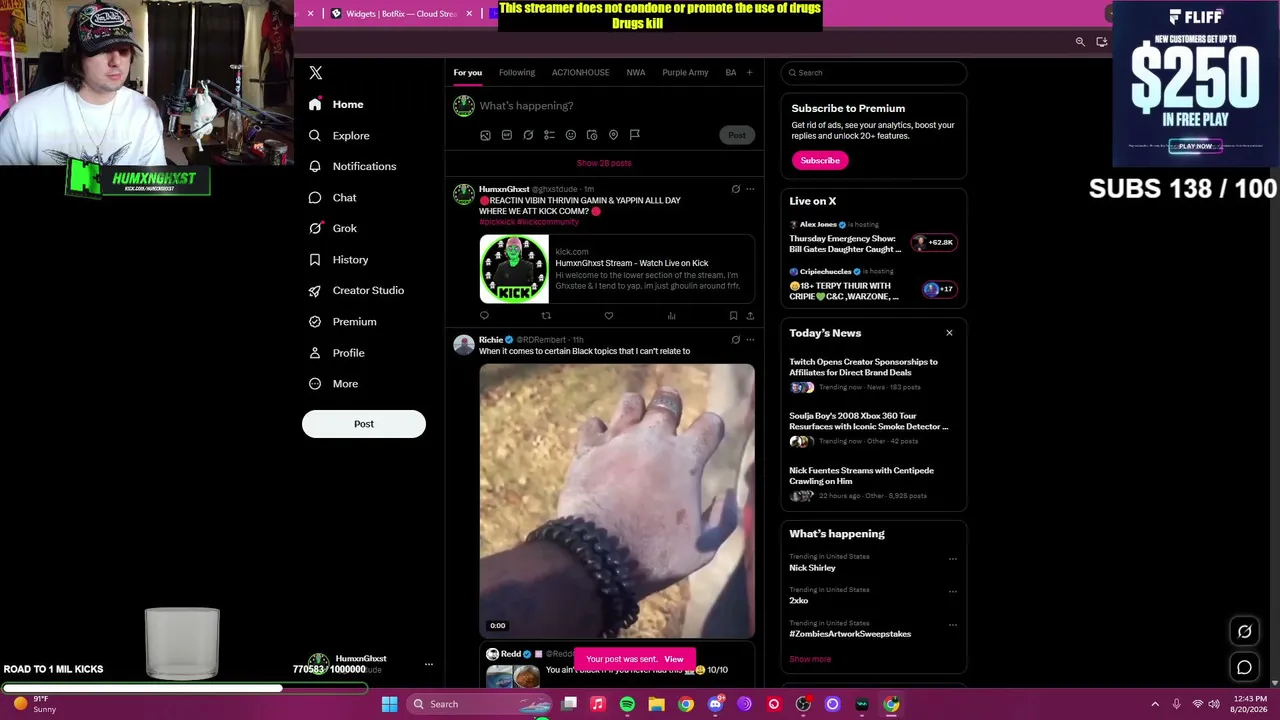Open the account switcher menu dots
The height and width of the screenshot is (720, 1280).
coord(429,664)
